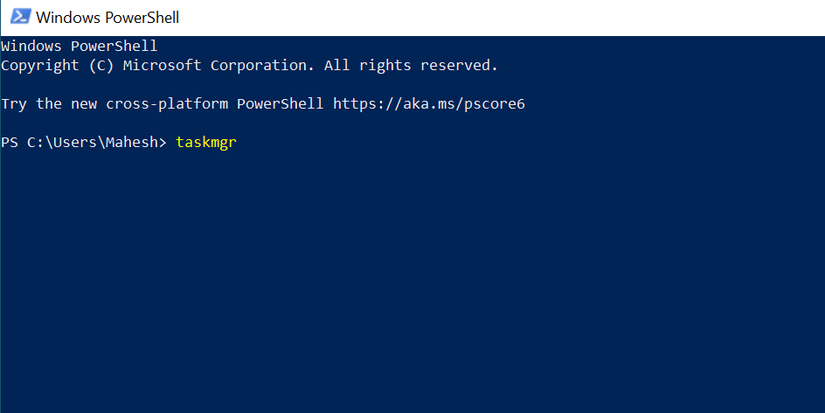Click "C:" drive letter in the prompt
The width and height of the screenshot is (825, 413).
tap(37, 142)
